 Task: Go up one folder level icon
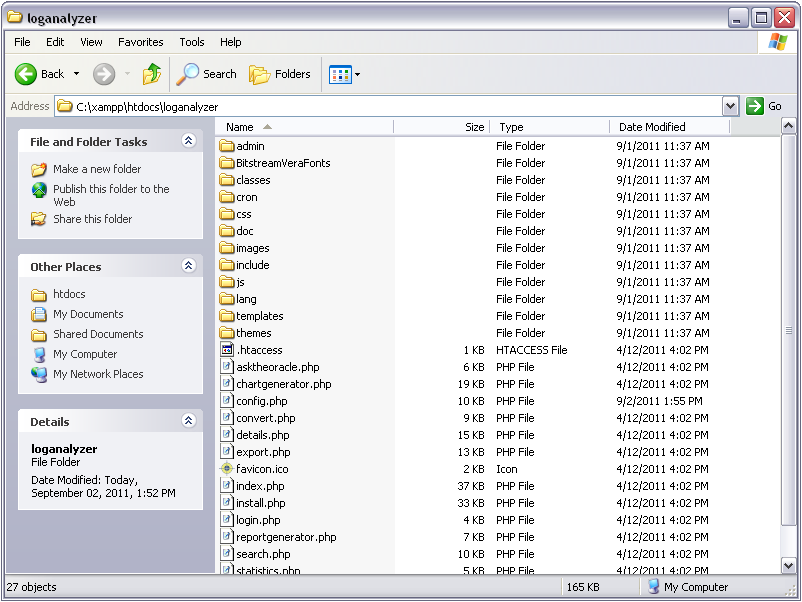151,74
